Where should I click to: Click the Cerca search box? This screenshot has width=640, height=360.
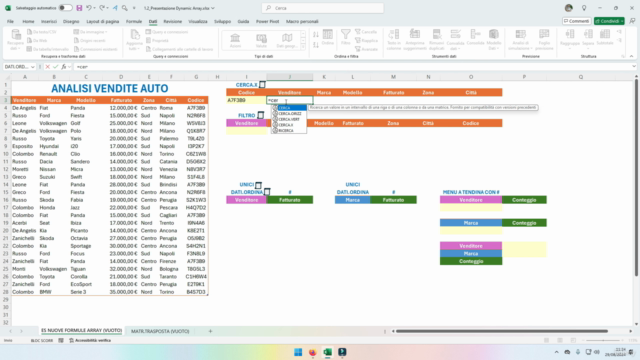point(322,8)
